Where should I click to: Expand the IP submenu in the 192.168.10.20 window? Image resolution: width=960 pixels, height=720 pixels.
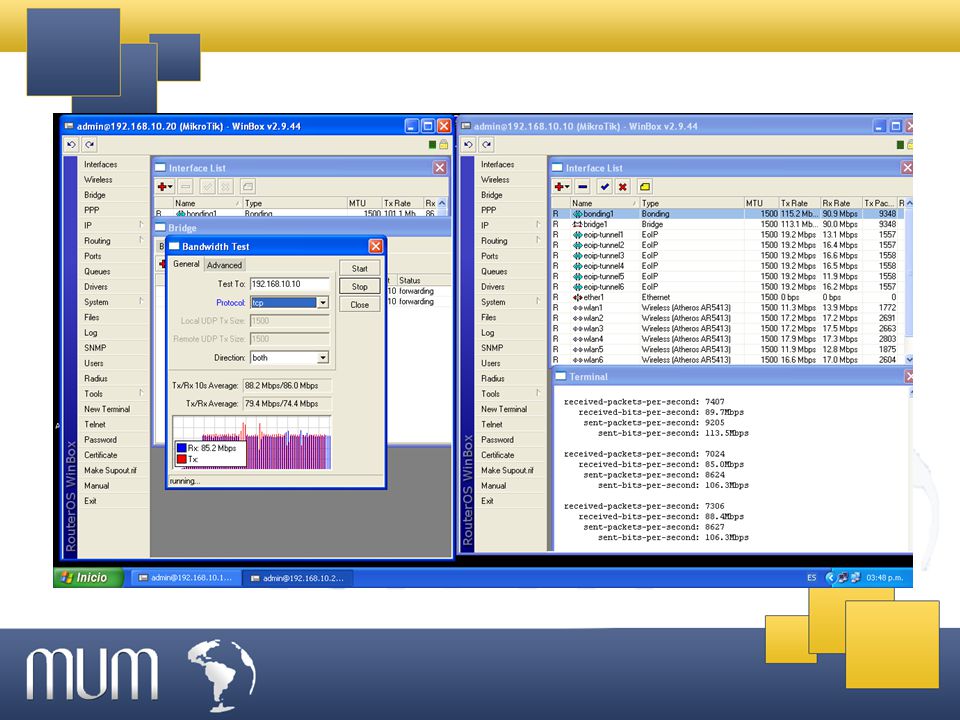(x=141, y=225)
